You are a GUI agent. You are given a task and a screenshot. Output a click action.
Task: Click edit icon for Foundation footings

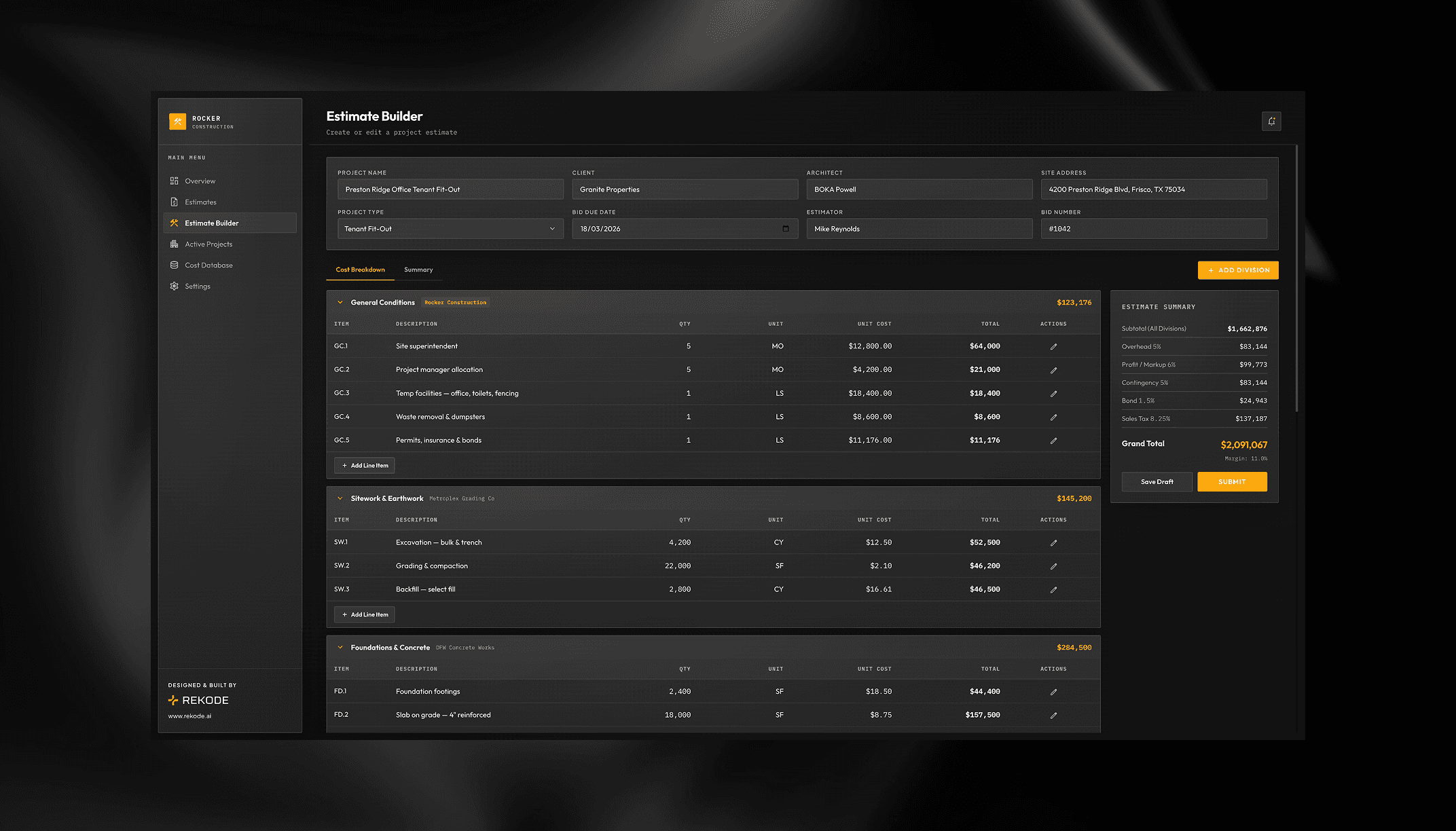coord(1053,692)
